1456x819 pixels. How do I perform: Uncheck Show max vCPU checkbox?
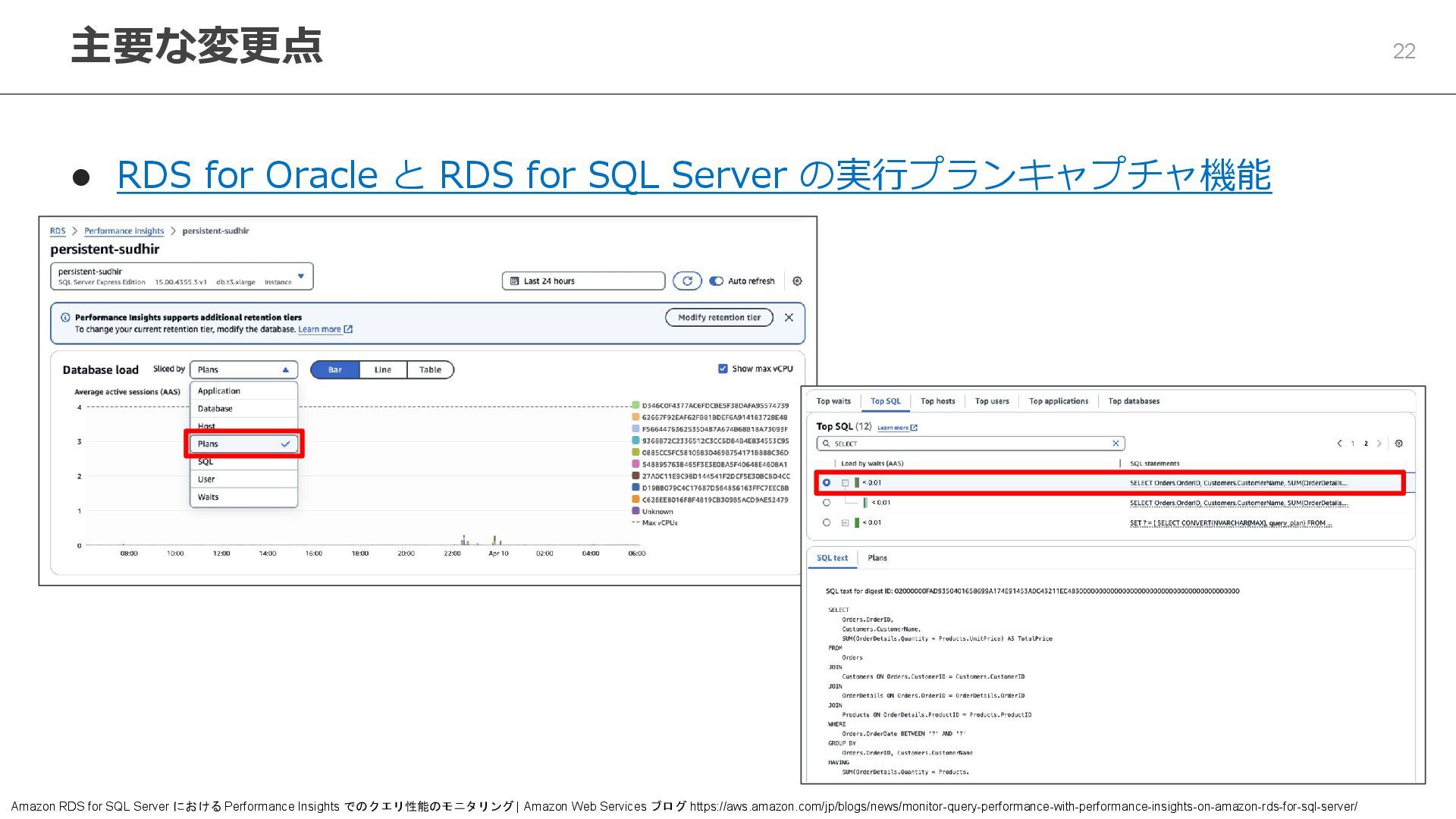coord(723,369)
